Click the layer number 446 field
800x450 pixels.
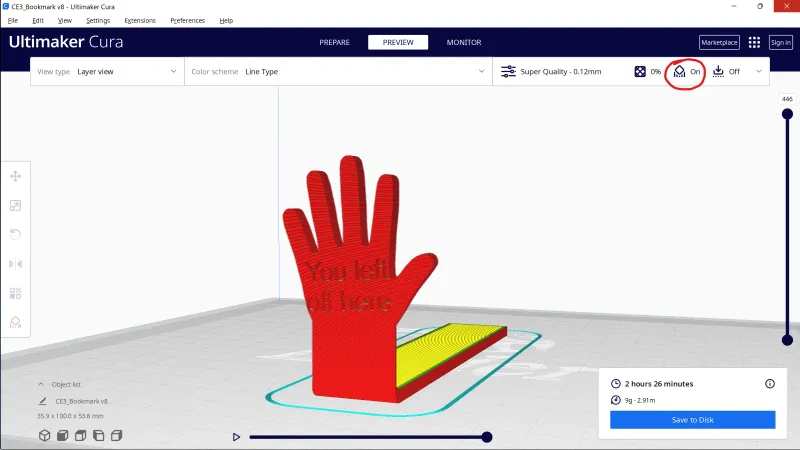787,99
